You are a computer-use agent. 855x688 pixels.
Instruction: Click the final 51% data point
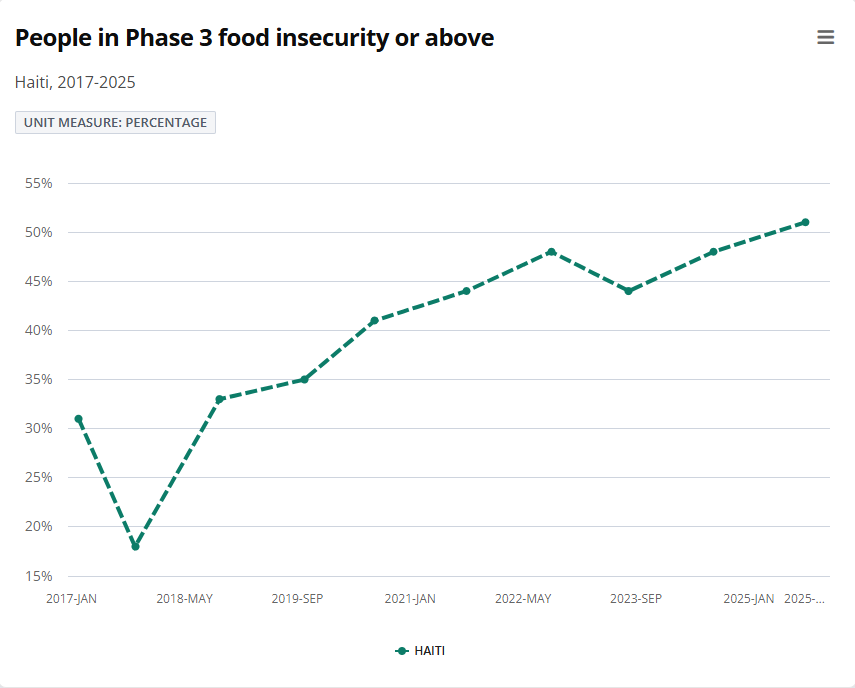click(x=805, y=222)
